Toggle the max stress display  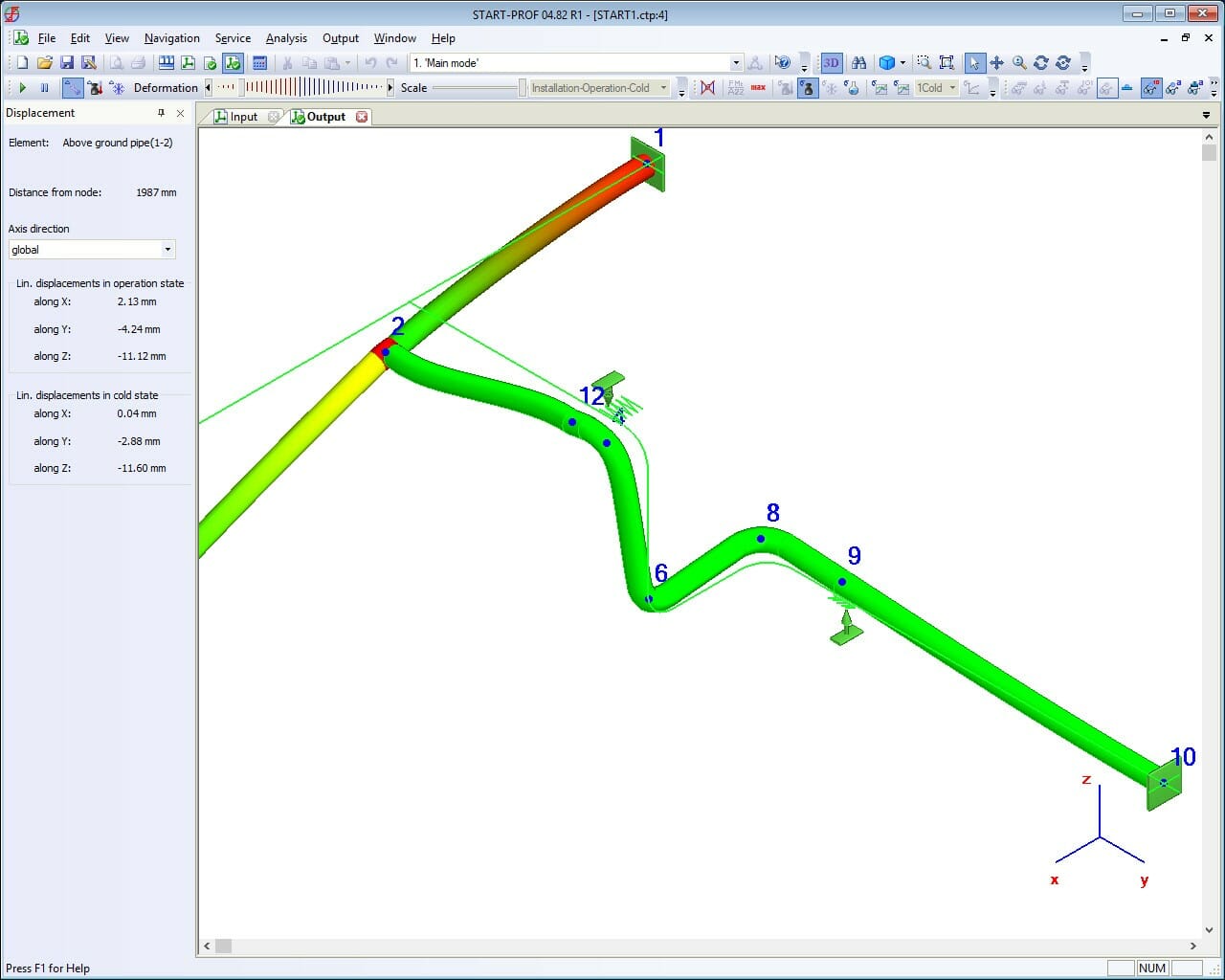click(x=759, y=87)
